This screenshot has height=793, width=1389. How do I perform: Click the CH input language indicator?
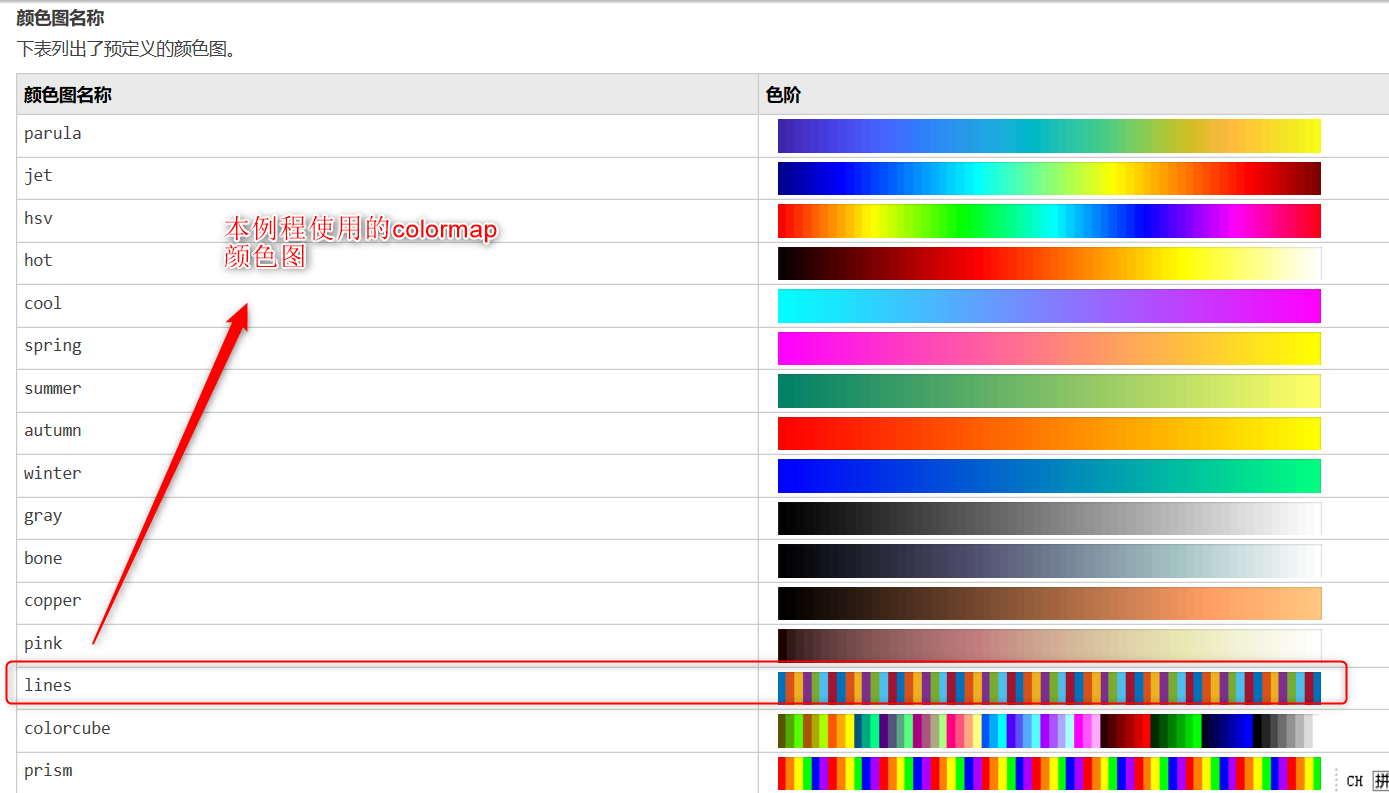point(1355,781)
